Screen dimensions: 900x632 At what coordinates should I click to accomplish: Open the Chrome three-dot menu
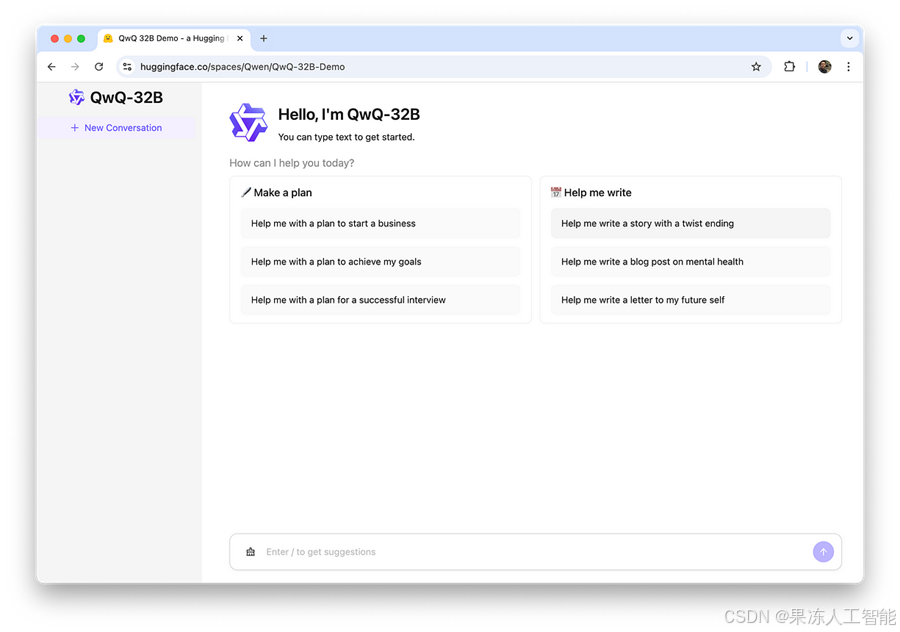tap(848, 67)
